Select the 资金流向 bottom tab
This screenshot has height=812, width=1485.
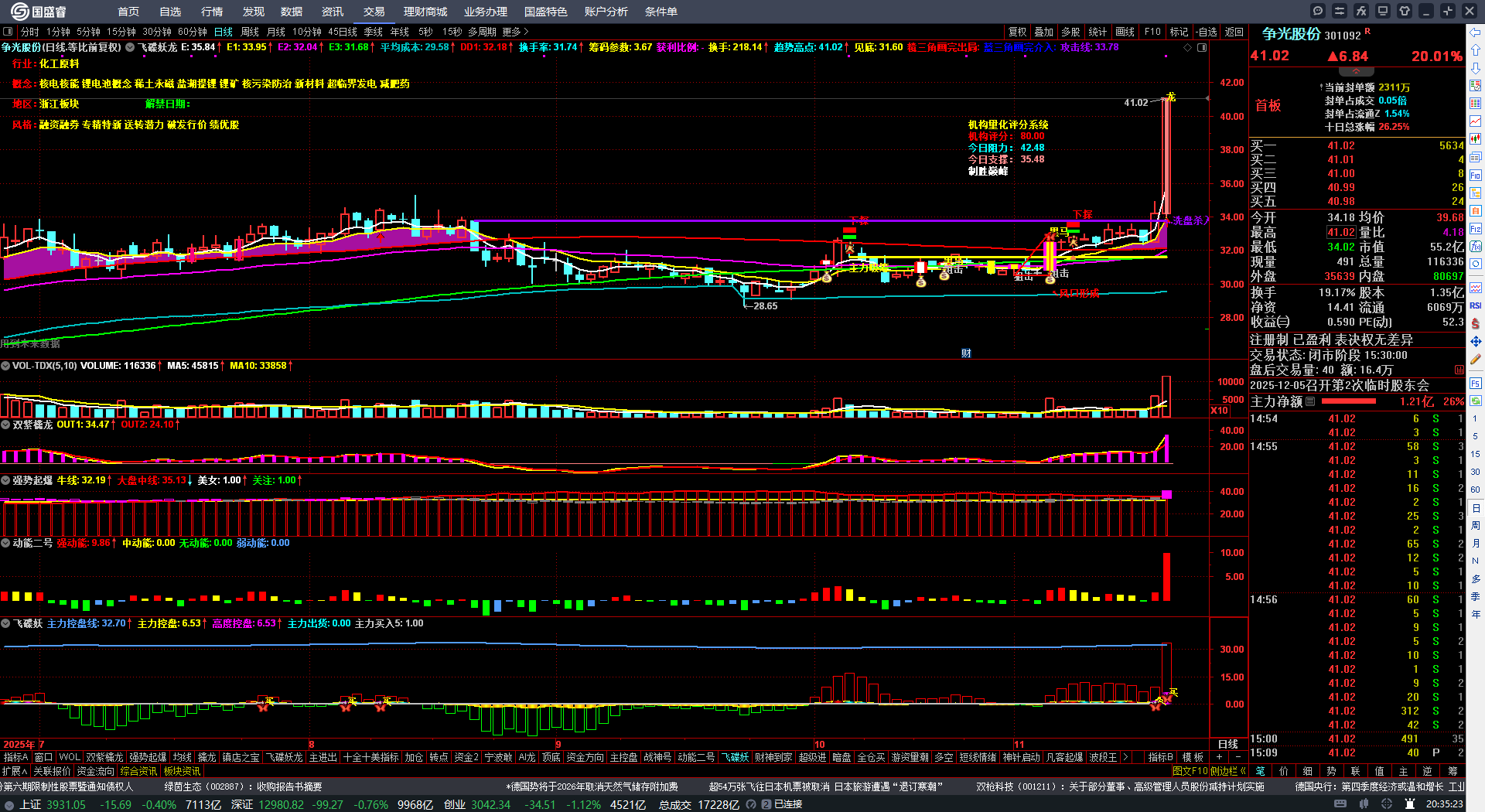tap(96, 771)
